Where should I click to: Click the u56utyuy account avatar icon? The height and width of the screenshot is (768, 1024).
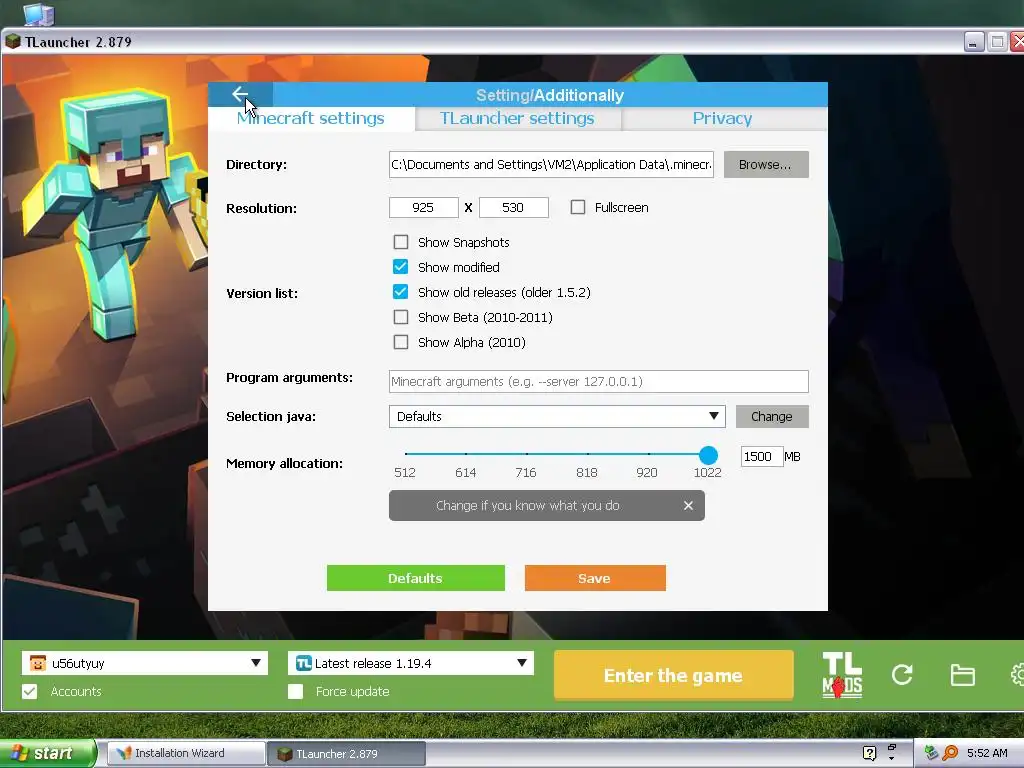(38, 663)
